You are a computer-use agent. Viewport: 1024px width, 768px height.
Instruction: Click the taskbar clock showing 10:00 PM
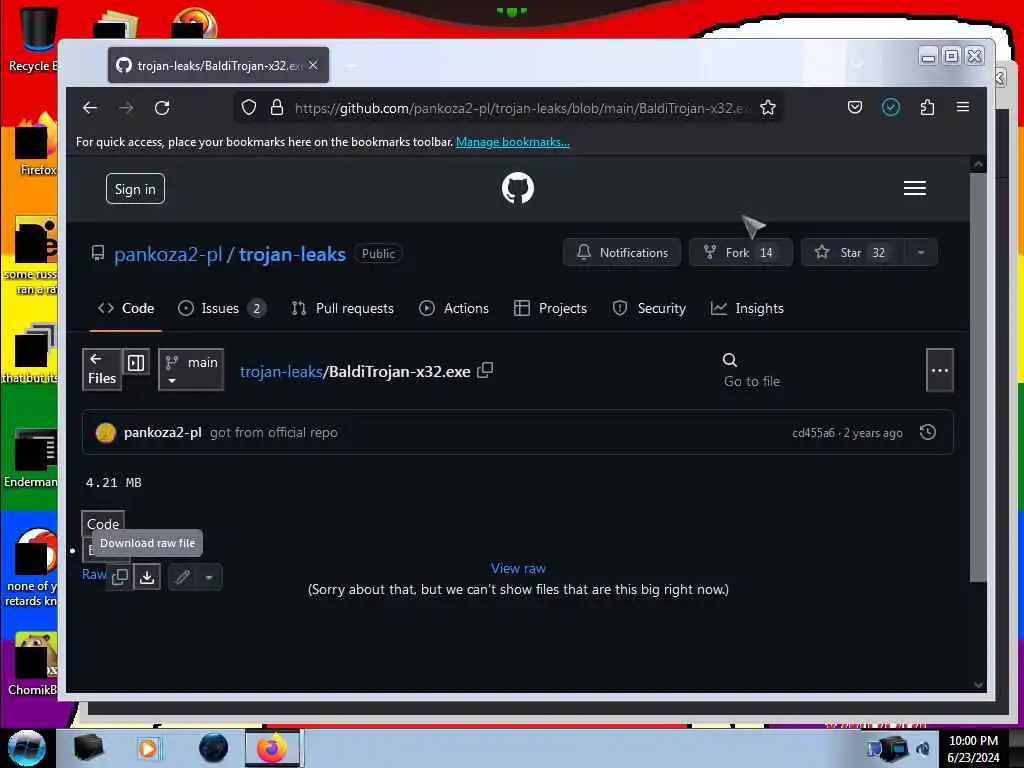point(973,748)
